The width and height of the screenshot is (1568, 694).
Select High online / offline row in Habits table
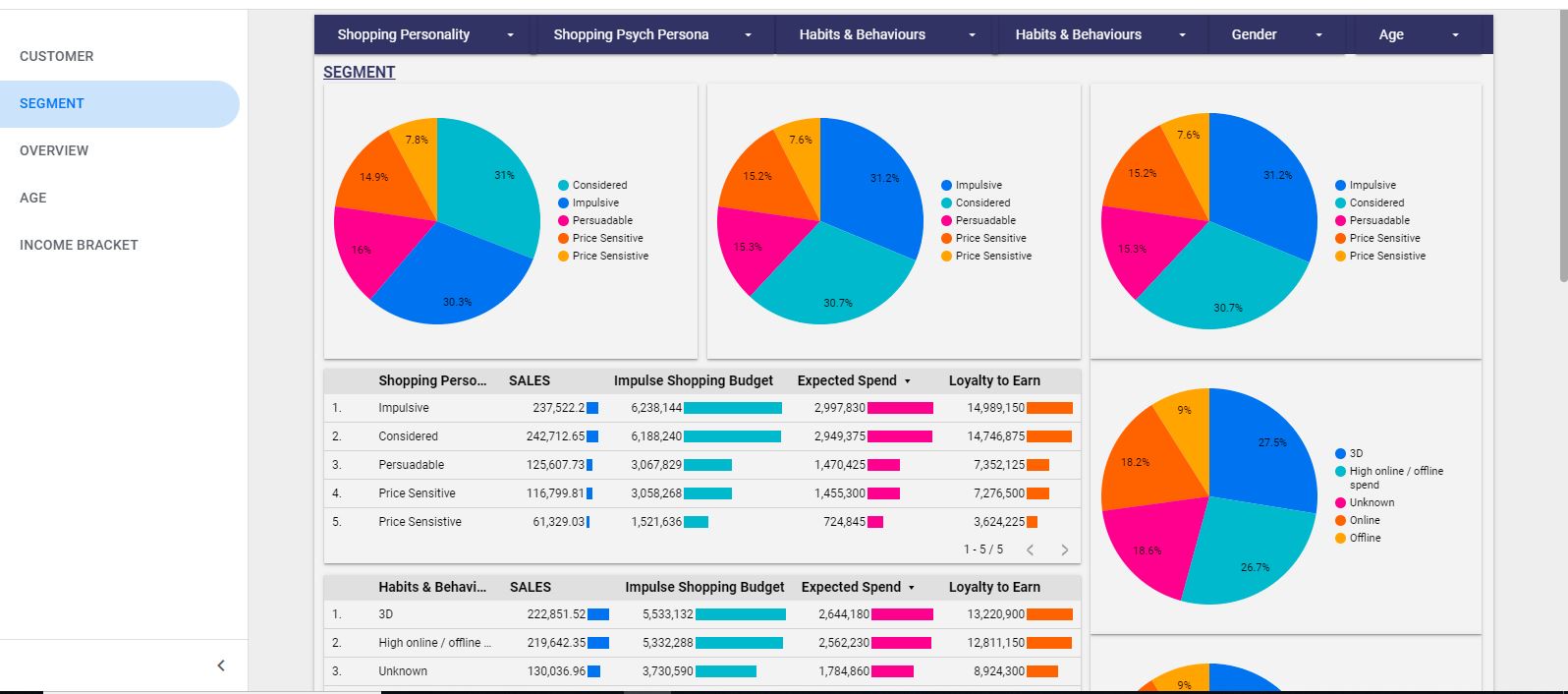(702, 643)
